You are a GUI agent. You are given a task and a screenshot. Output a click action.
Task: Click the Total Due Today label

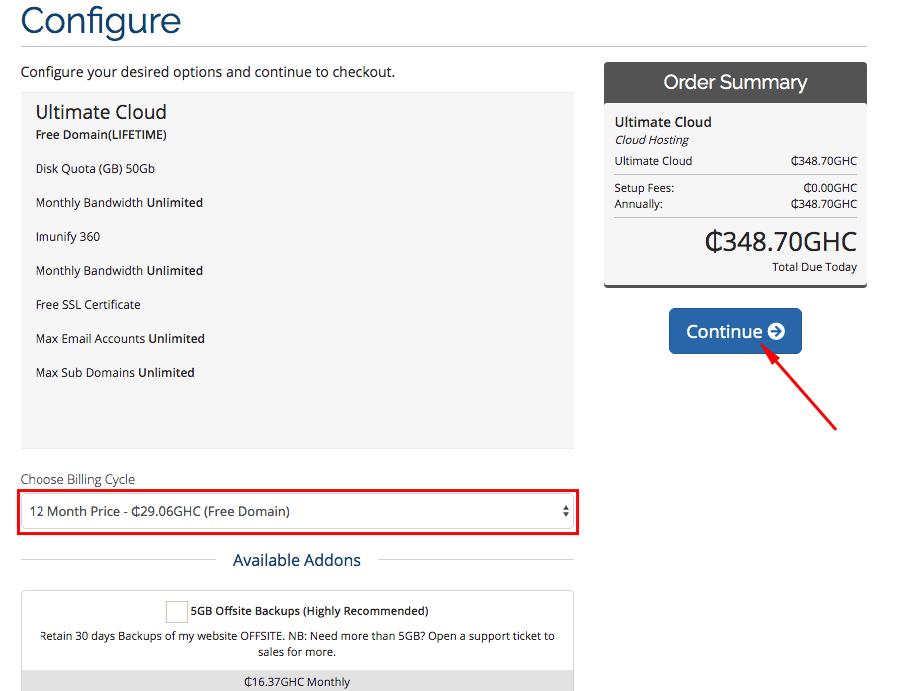pyautogui.click(x=814, y=267)
